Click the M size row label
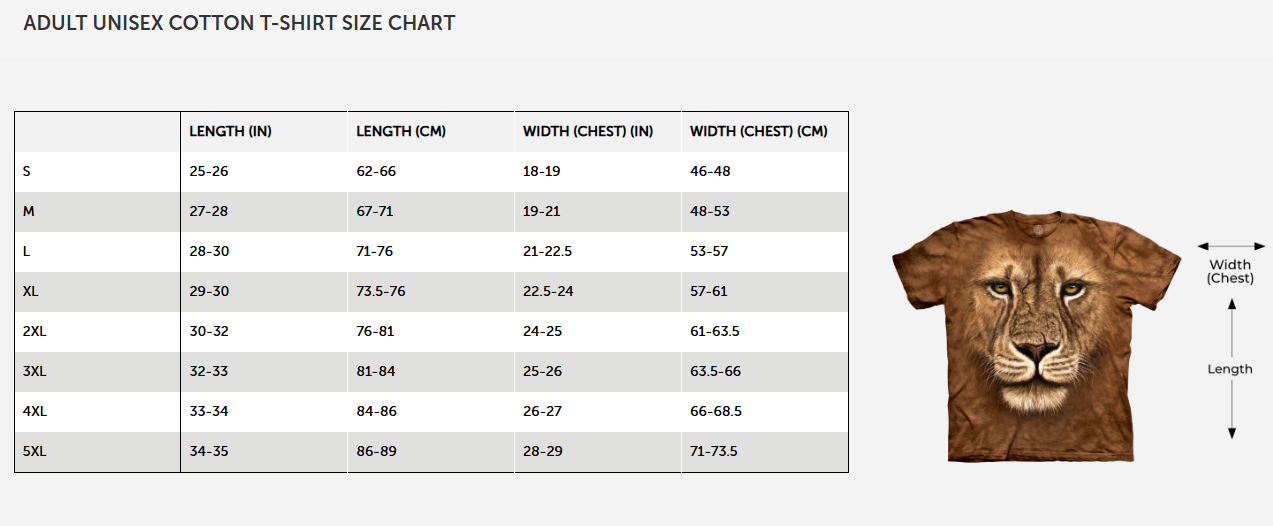The height and width of the screenshot is (526, 1273). (28, 211)
